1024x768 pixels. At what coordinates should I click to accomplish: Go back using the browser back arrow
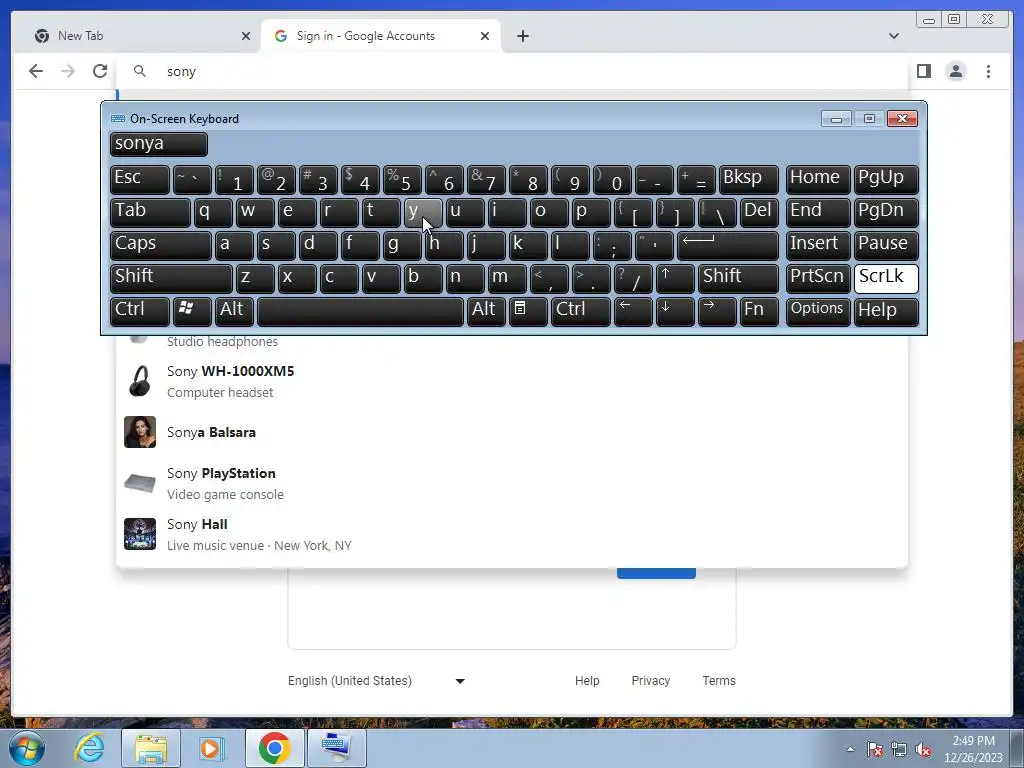pos(36,71)
